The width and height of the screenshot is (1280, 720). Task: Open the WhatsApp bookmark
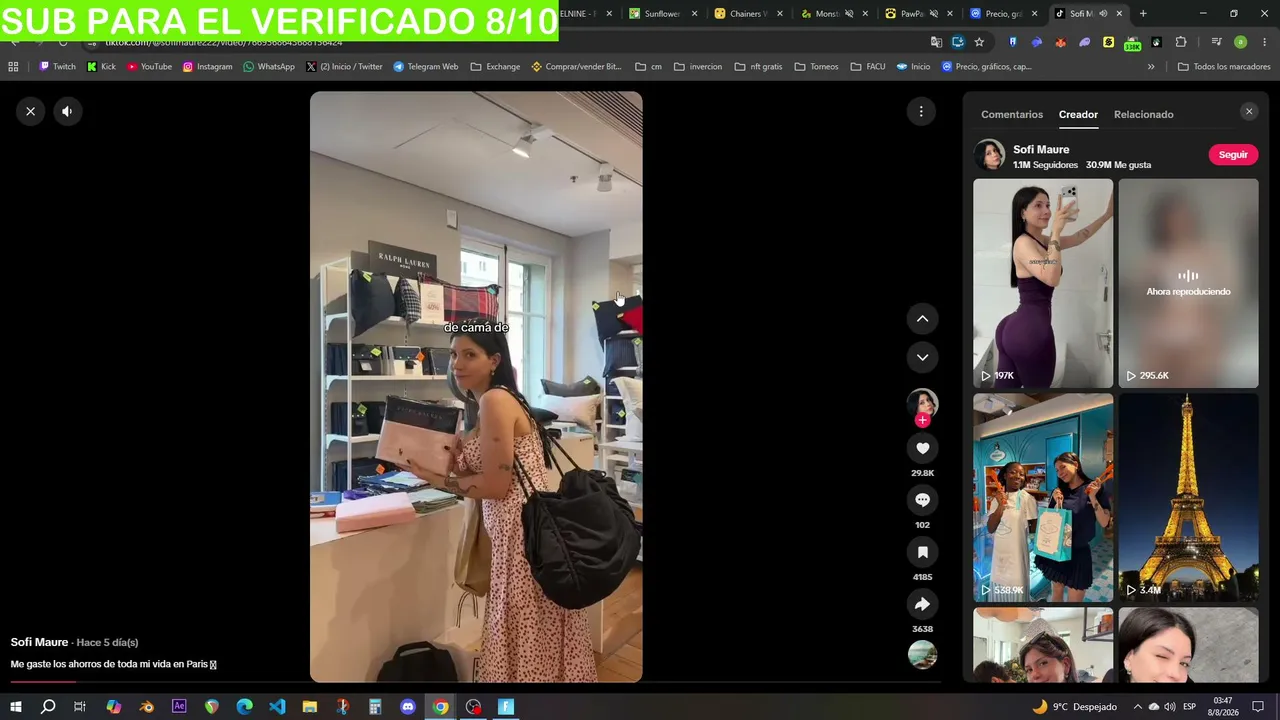269,67
